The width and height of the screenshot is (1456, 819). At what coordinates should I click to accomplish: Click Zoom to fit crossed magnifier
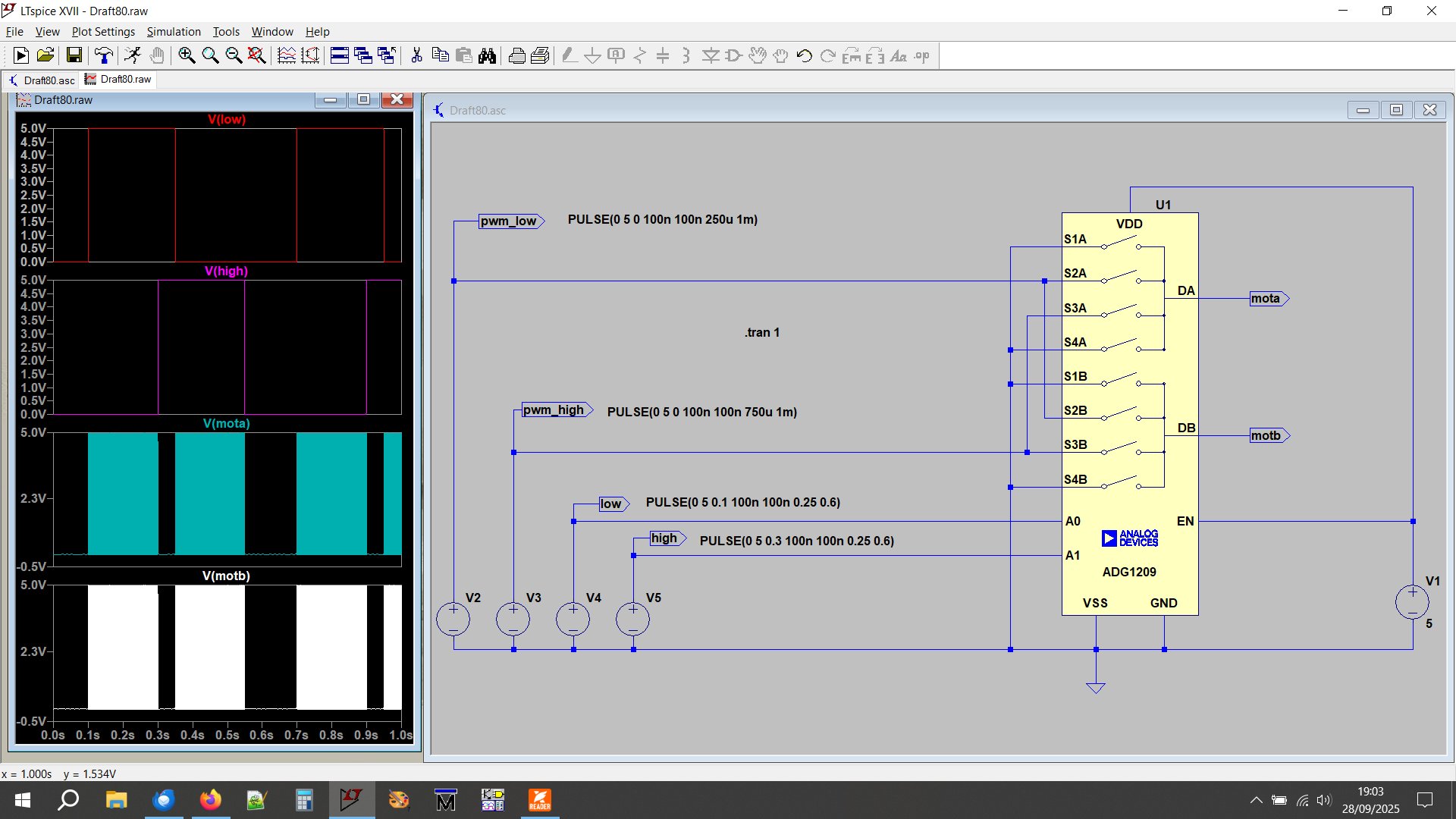click(x=257, y=55)
